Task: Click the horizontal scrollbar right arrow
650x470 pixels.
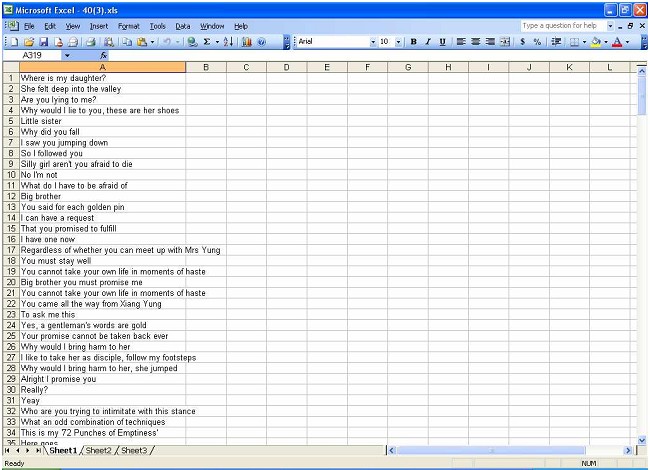Action: click(628, 451)
